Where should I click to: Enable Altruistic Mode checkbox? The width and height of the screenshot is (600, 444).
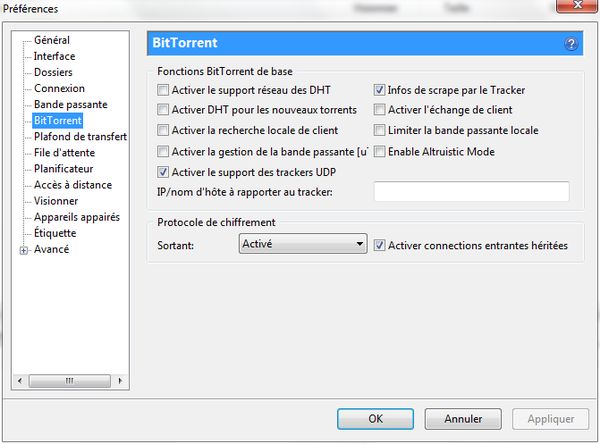pyautogui.click(x=379, y=152)
